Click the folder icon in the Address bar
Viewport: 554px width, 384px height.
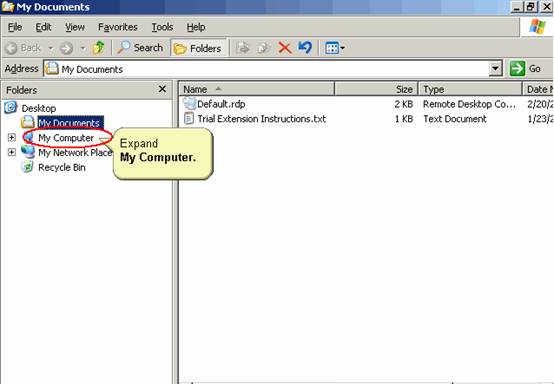point(52,69)
